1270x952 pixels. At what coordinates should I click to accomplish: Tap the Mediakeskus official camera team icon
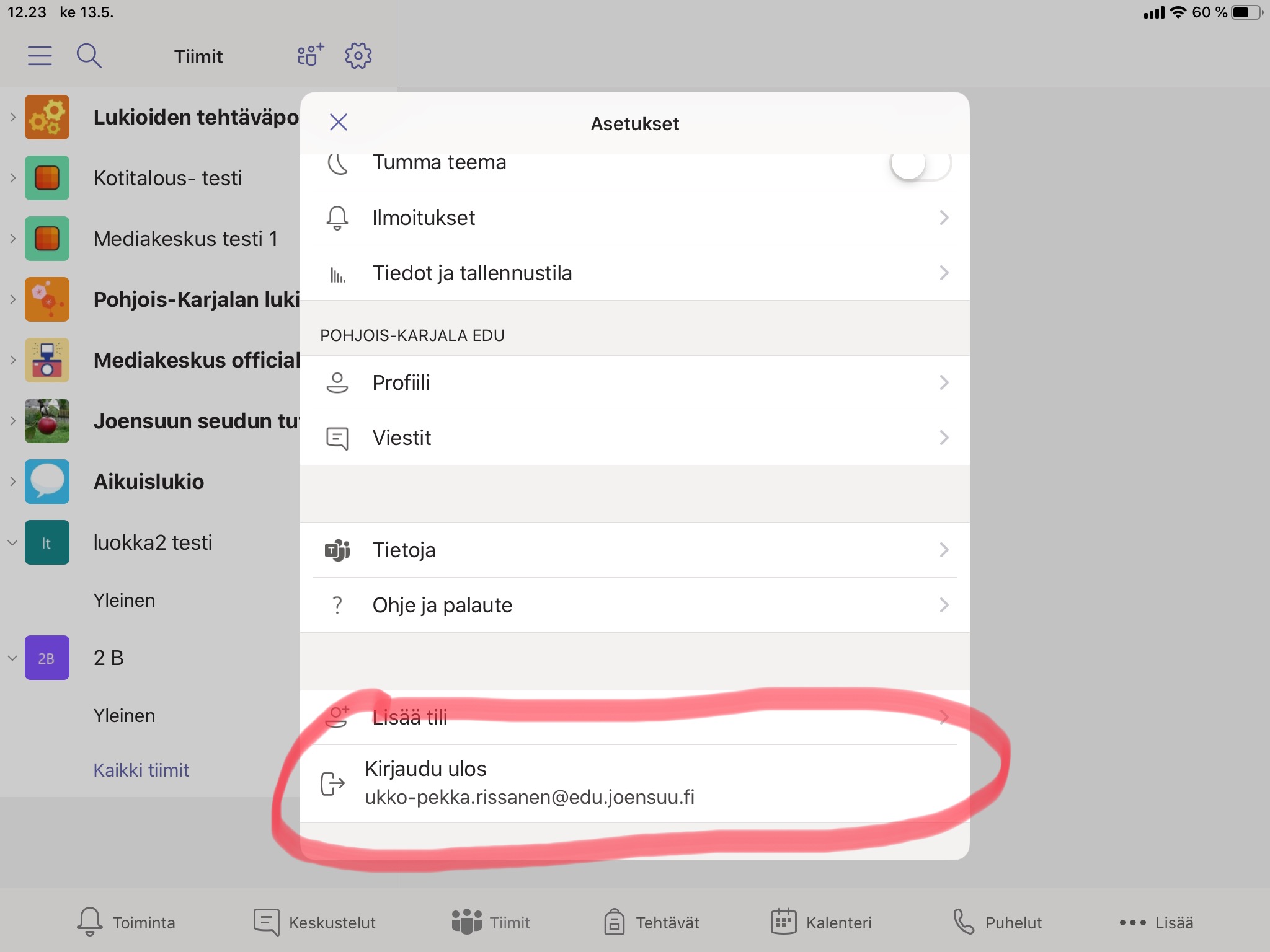point(47,360)
